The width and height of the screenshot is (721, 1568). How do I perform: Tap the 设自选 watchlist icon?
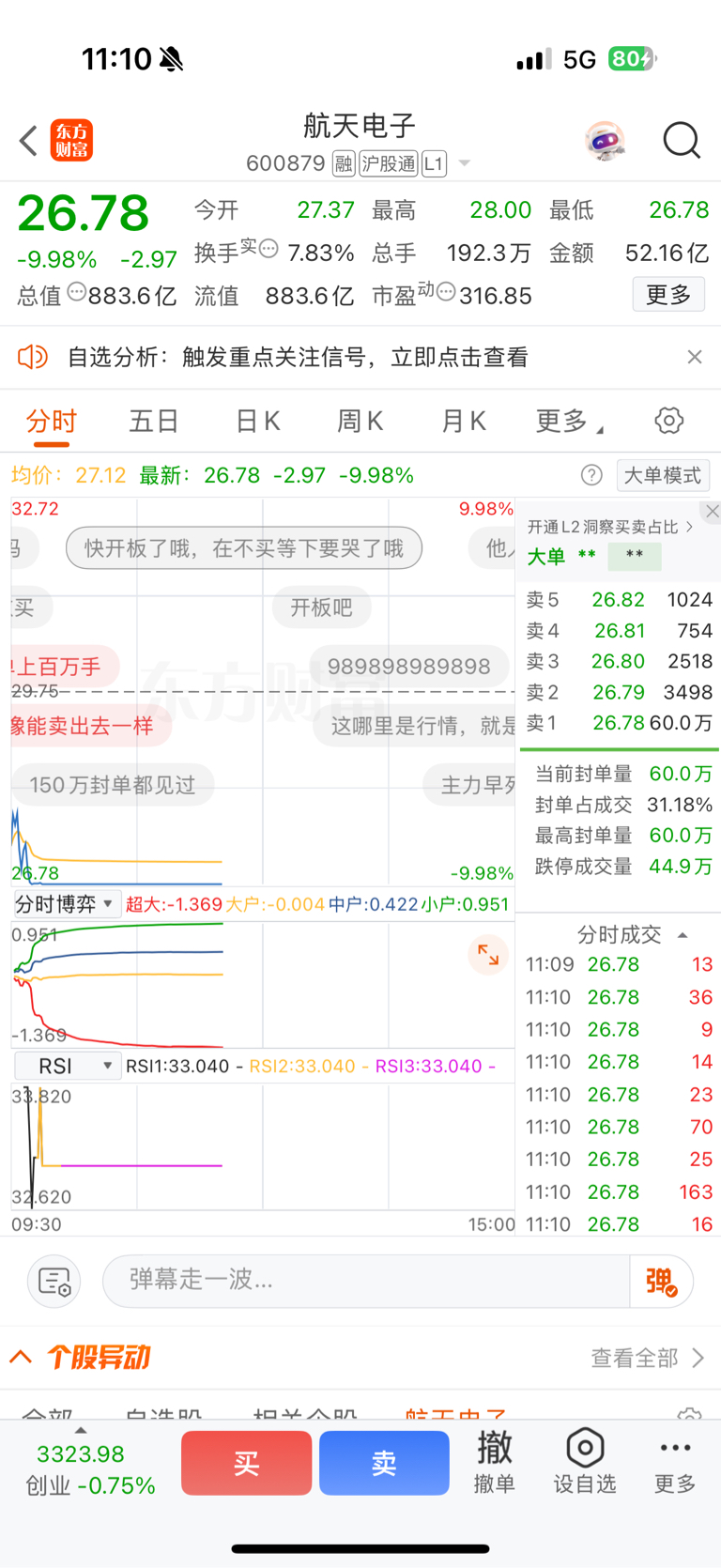pos(584,1461)
